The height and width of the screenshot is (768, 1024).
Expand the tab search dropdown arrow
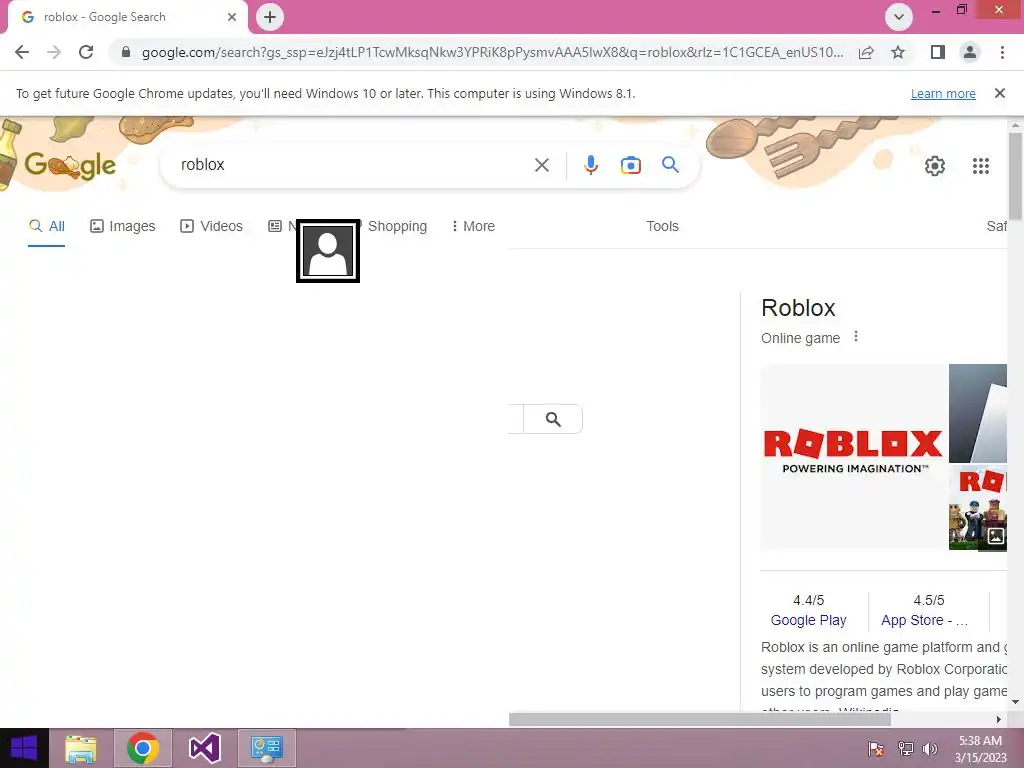pos(899,17)
